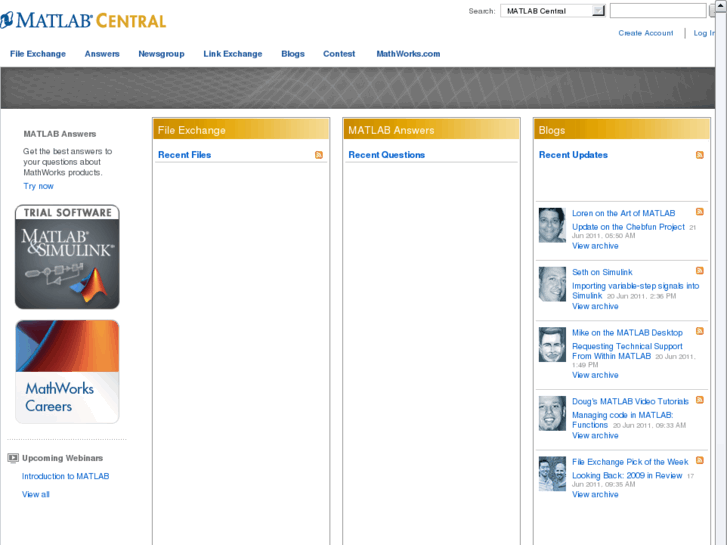Go to MathWorks.com in navigation
727x545 pixels.
408,54
